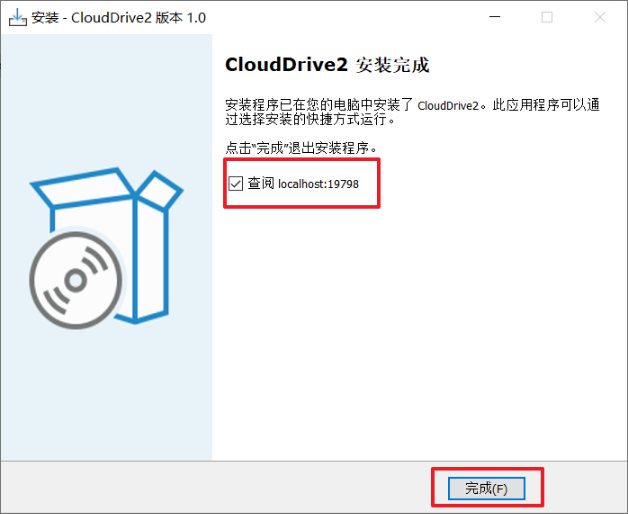Image resolution: width=628 pixels, height=514 pixels.
Task: Uncheck the 查阅 localhost:19798 checkbox
Action: [x=236, y=184]
